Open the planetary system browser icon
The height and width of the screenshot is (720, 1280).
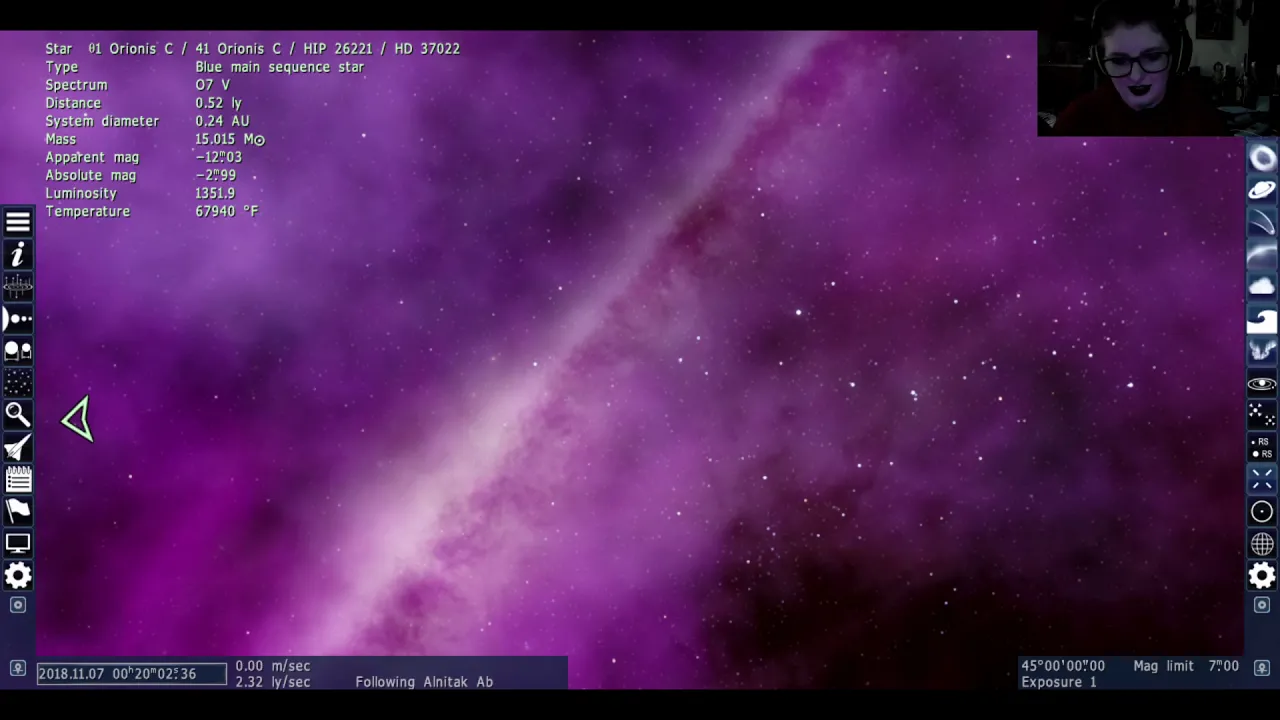click(x=18, y=351)
